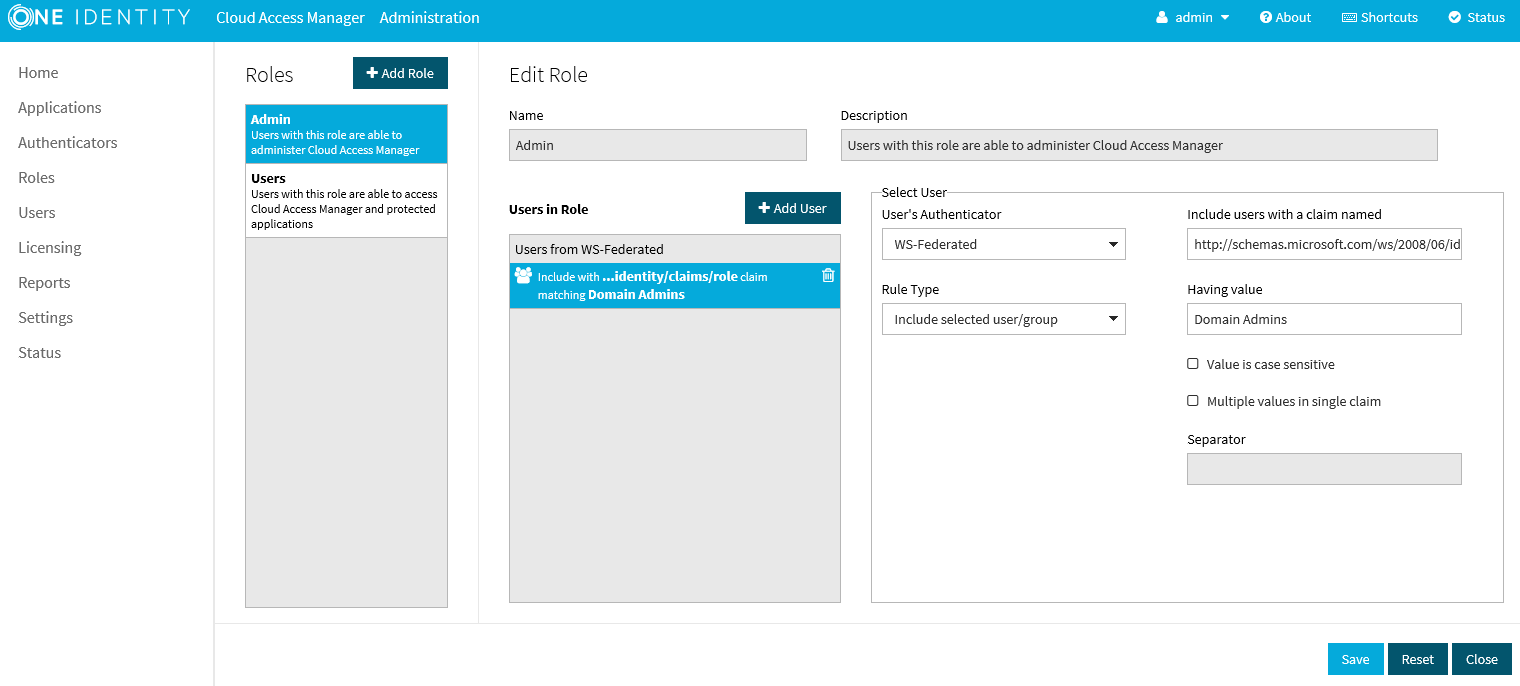Open the User's Authenticator dropdown
This screenshot has width=1520, height=686.
click(1003, 244)
